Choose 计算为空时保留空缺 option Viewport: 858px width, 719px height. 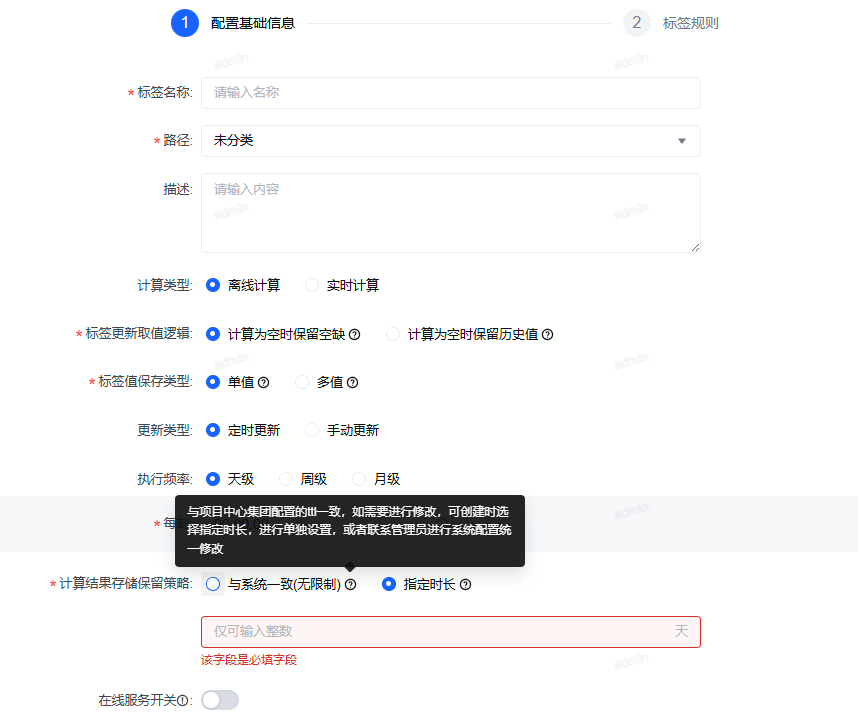pyautogui.click(x=213, y=334)
